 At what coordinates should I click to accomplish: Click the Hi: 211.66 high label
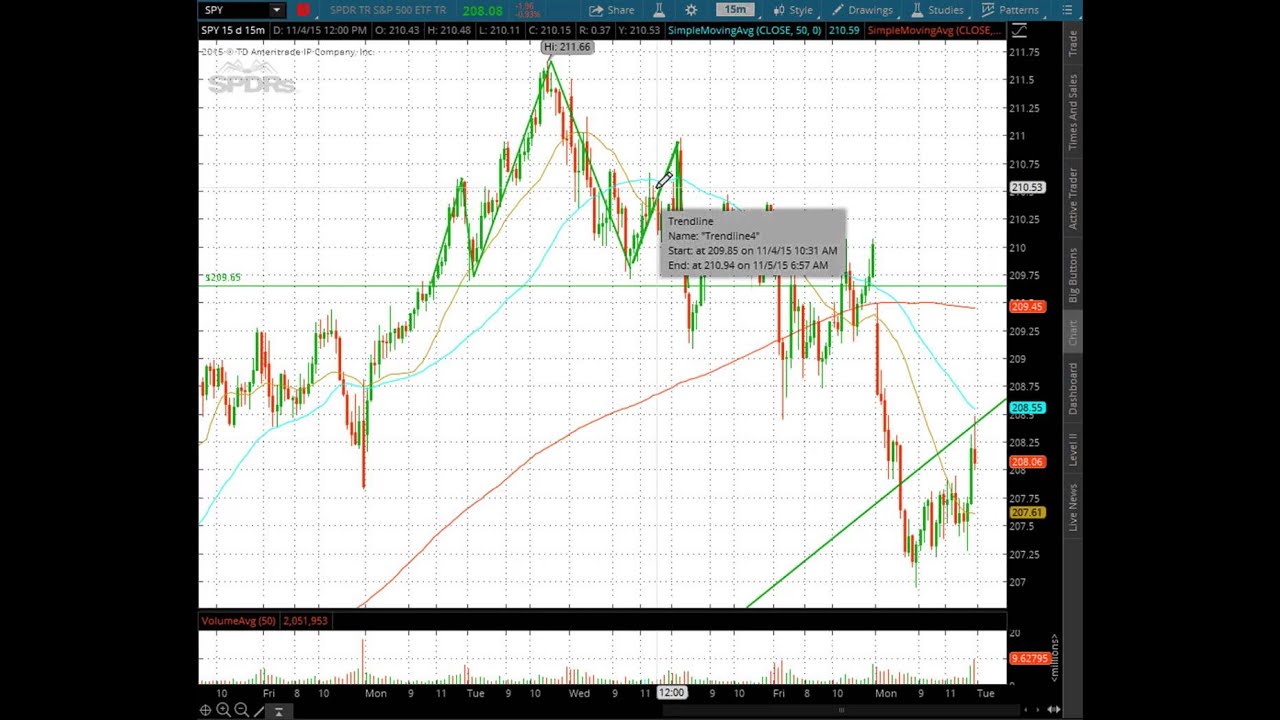coord(567,47)
